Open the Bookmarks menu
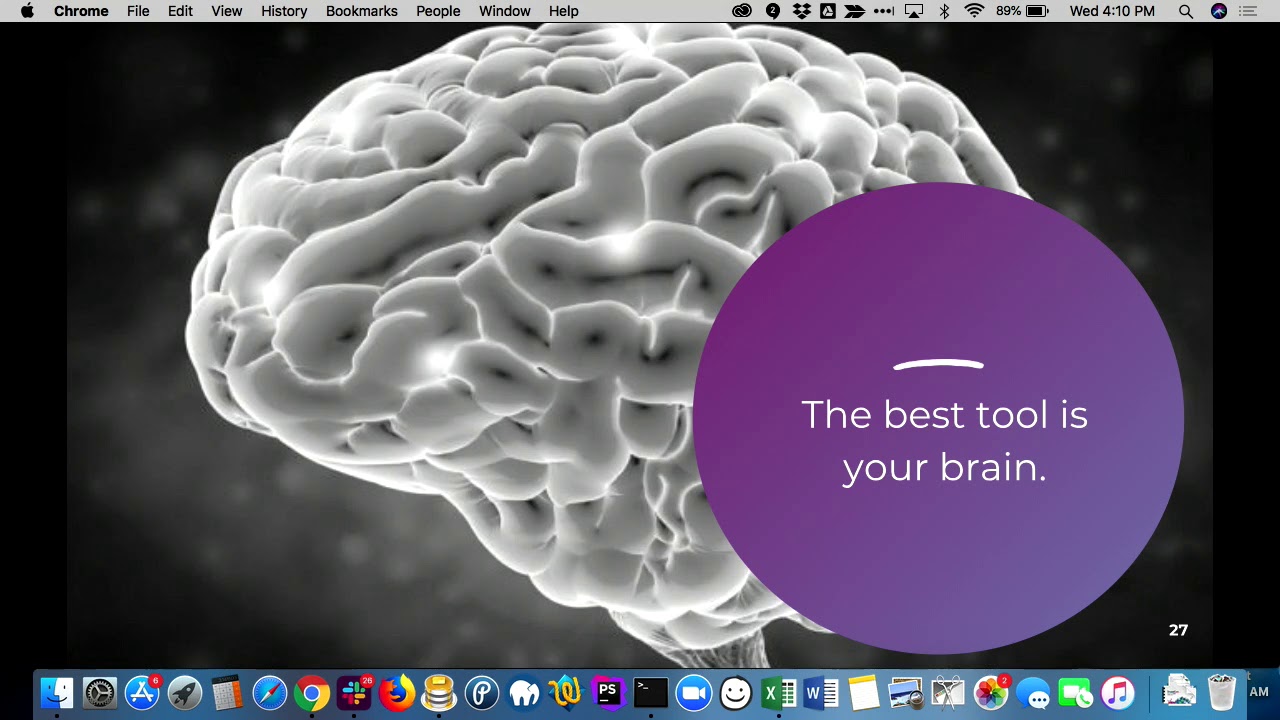The image size is (1280, 720). tap(362, 11)
